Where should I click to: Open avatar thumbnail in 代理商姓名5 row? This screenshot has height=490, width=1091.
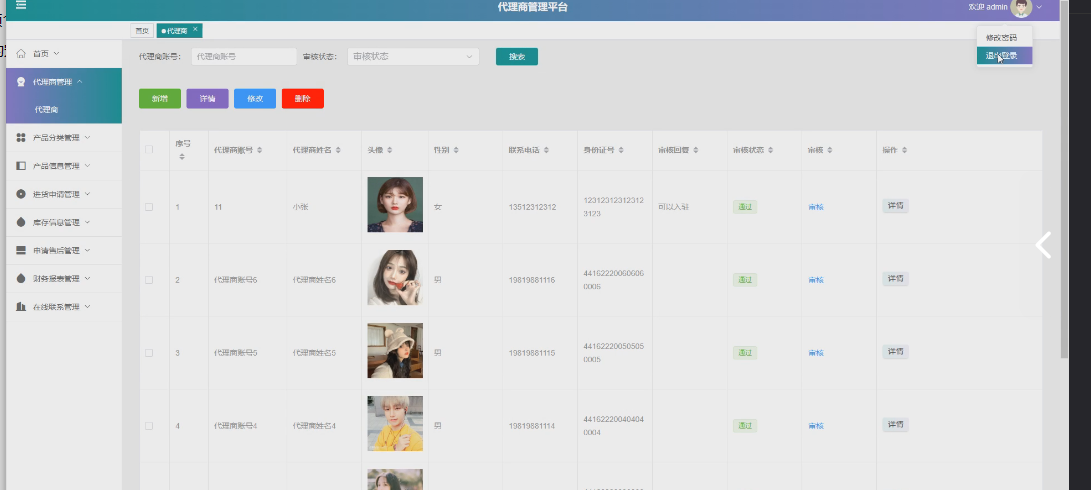click(x=395, y=351)
